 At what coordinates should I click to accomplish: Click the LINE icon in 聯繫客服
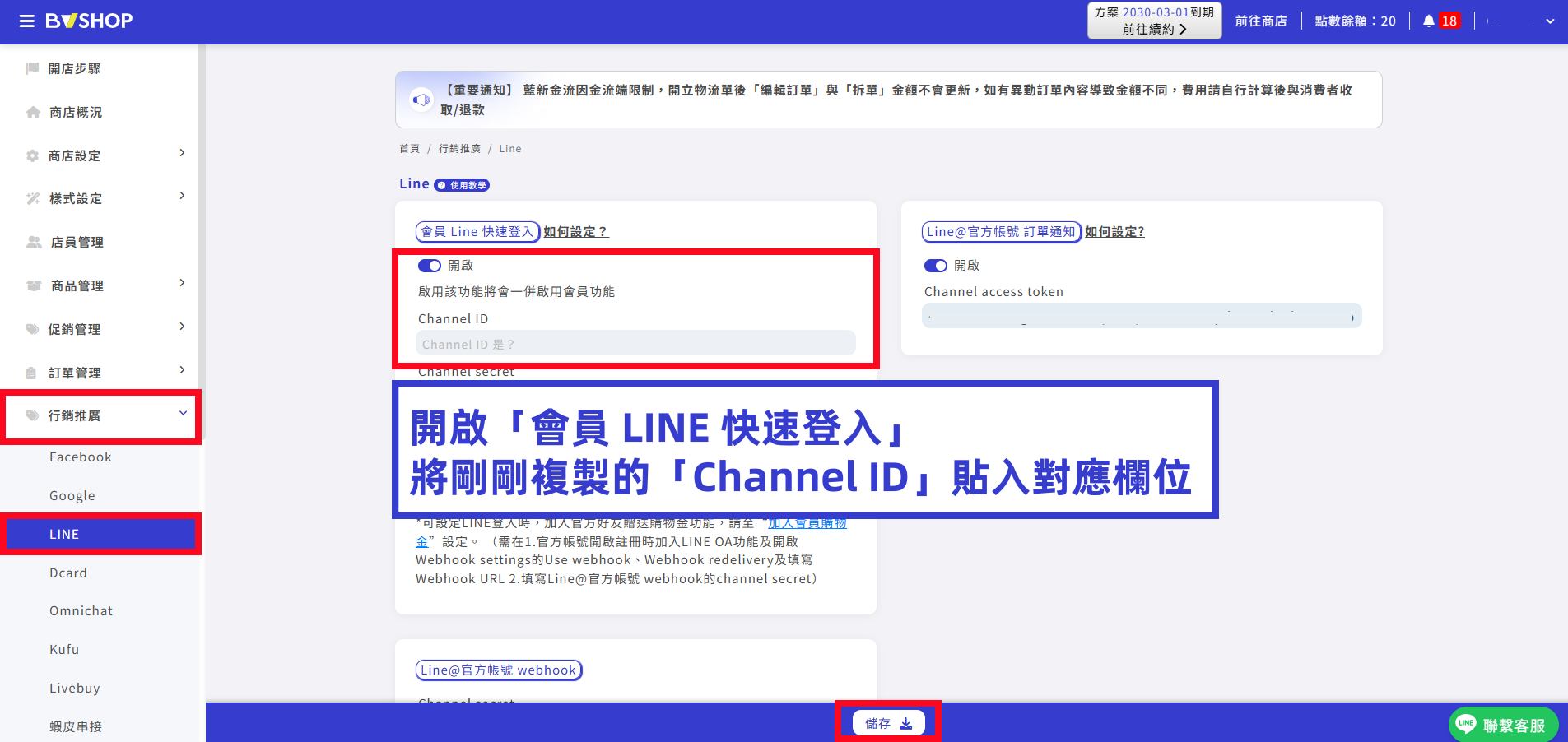1466,724
